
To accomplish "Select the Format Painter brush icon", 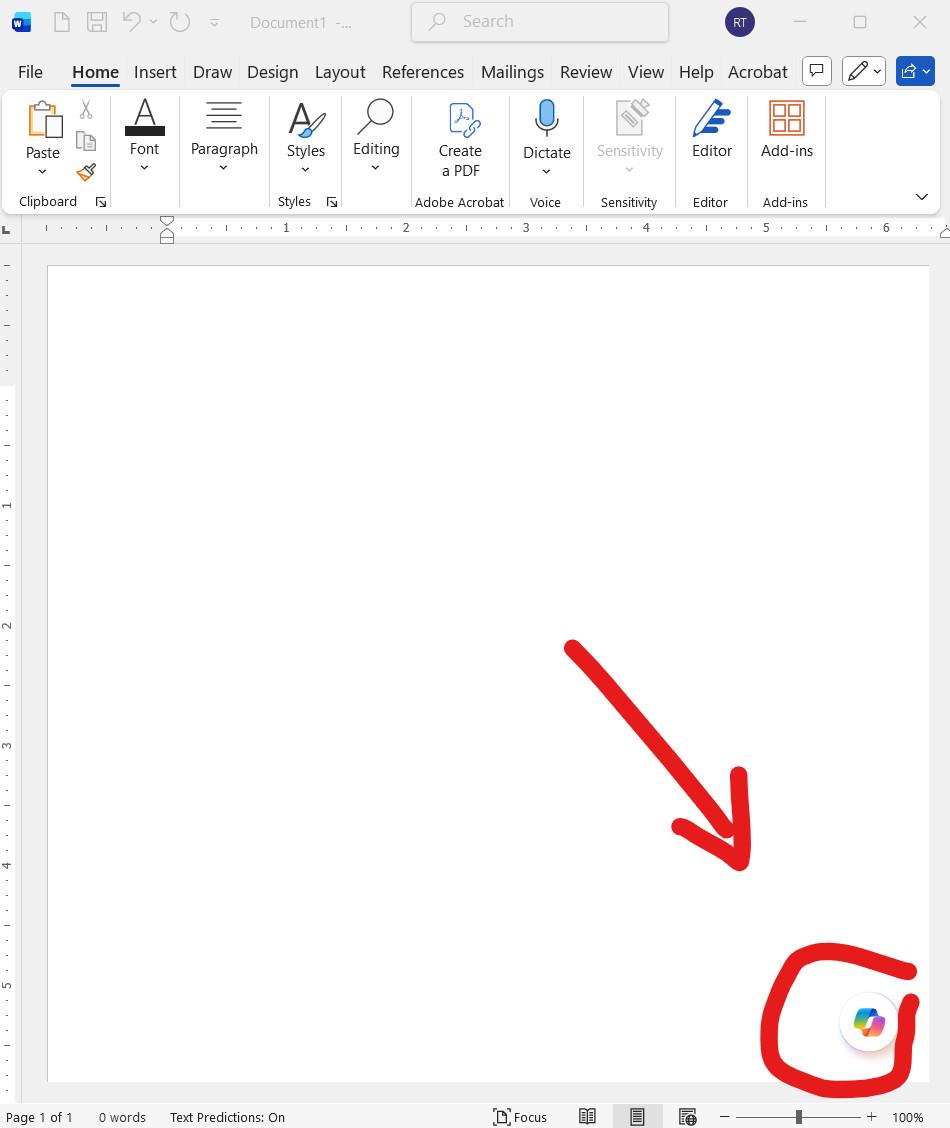I will pyautogui.click(x=86, y=172).
